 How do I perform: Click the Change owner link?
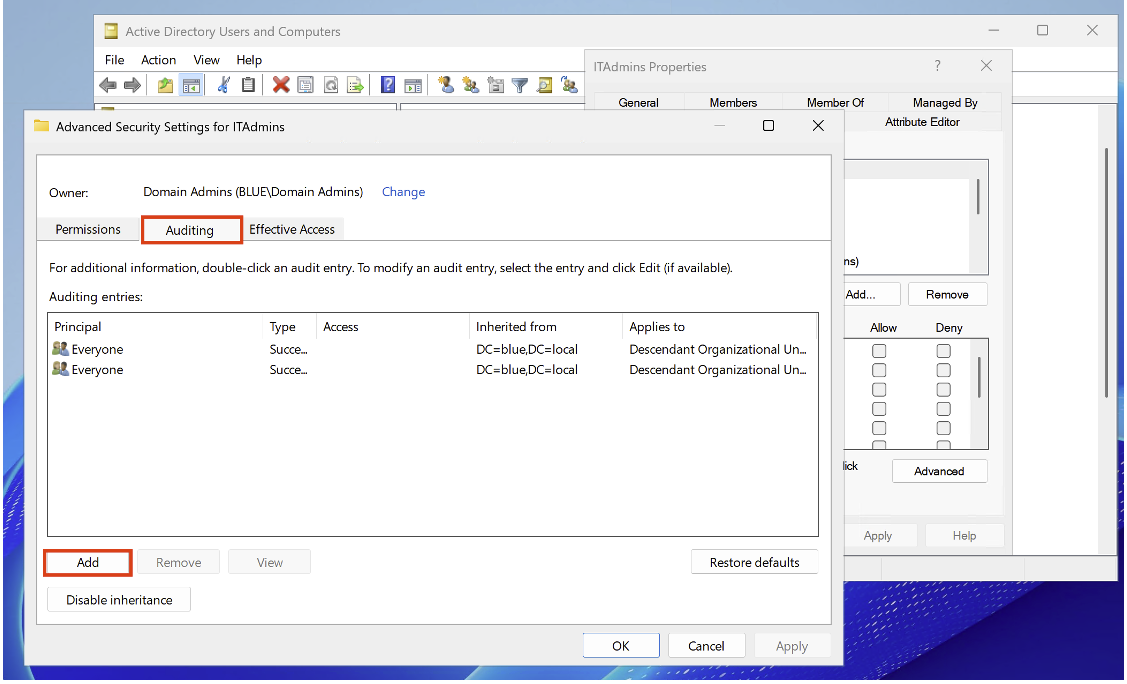click(x=403, y=192)
